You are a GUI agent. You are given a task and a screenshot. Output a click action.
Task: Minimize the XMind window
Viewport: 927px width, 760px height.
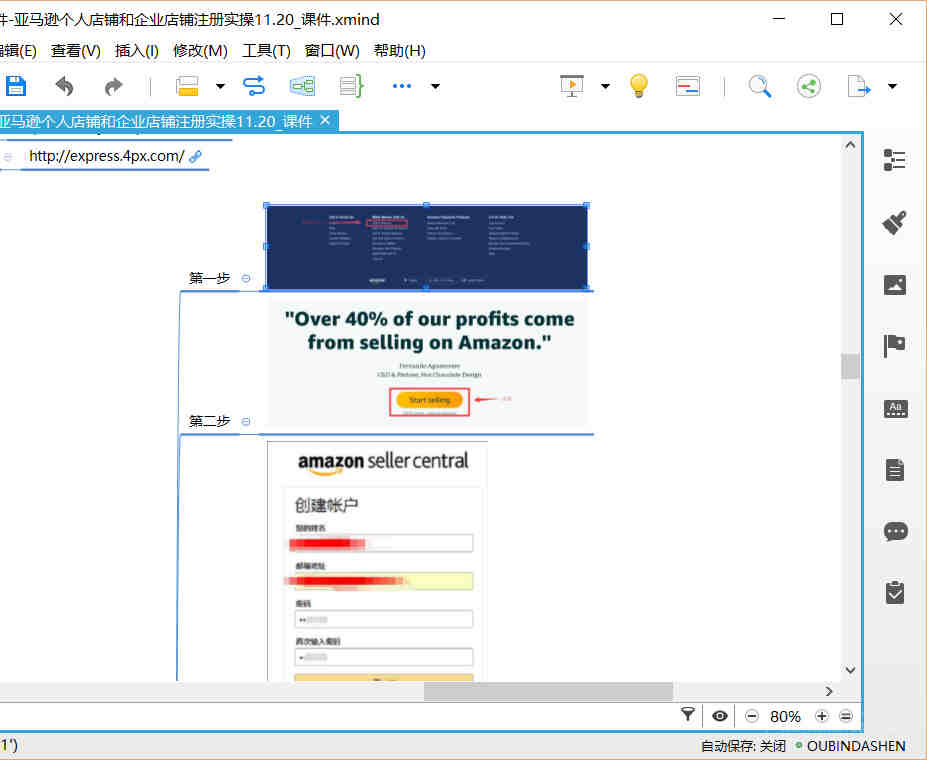pos(779,20)
